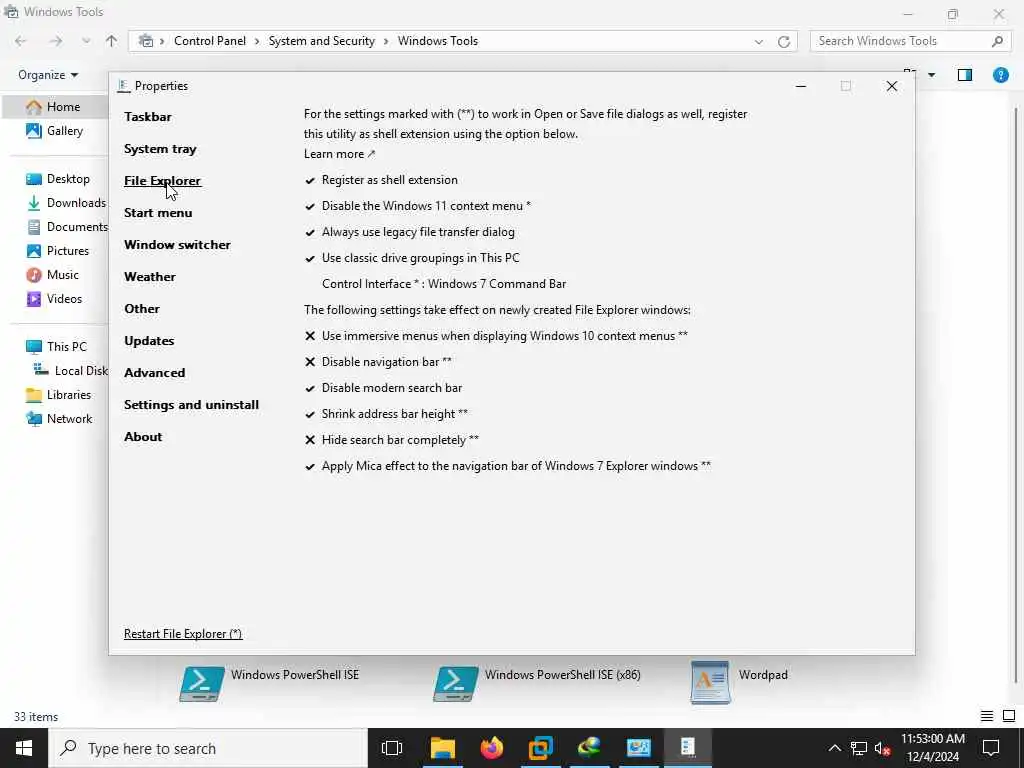Toggle Apply Mica effect to navigation bar
This screenshot has width=1024, height=768.
click(x=507, y=466)
